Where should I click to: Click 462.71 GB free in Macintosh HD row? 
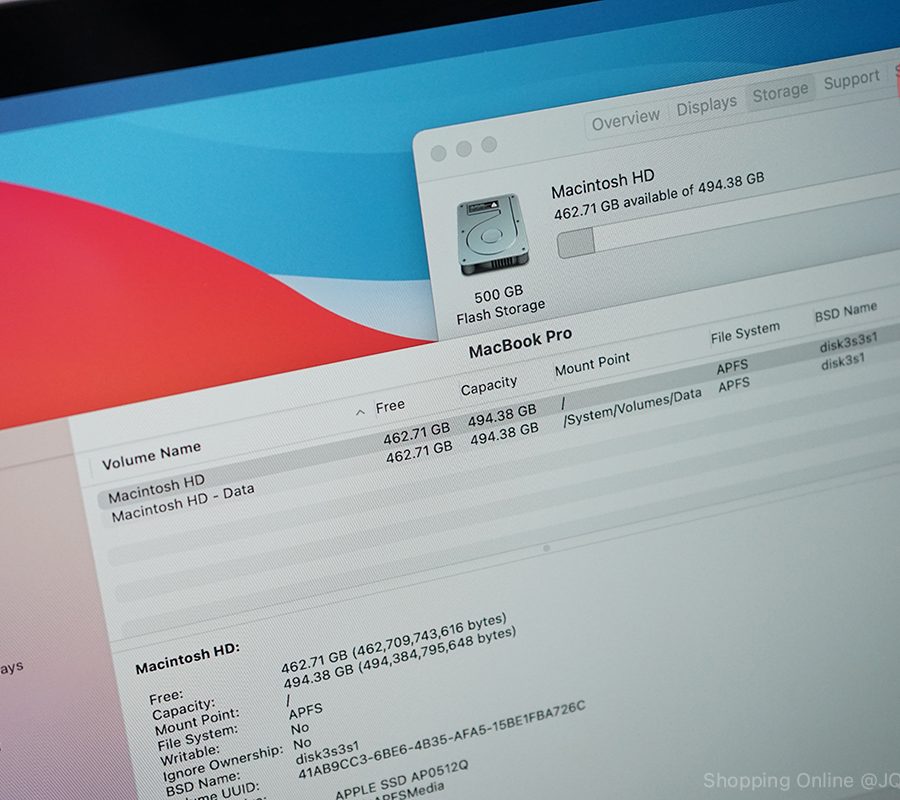417,434
